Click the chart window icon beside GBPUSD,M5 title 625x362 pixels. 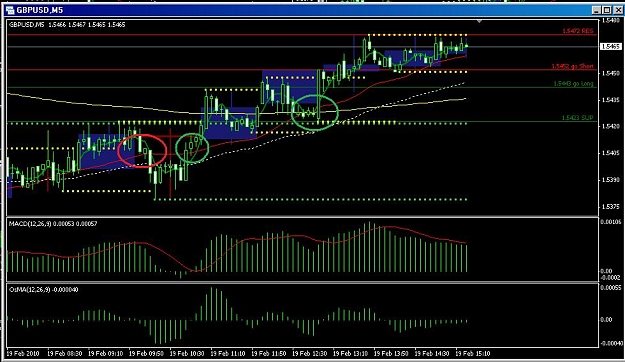(x=10, y=10)
